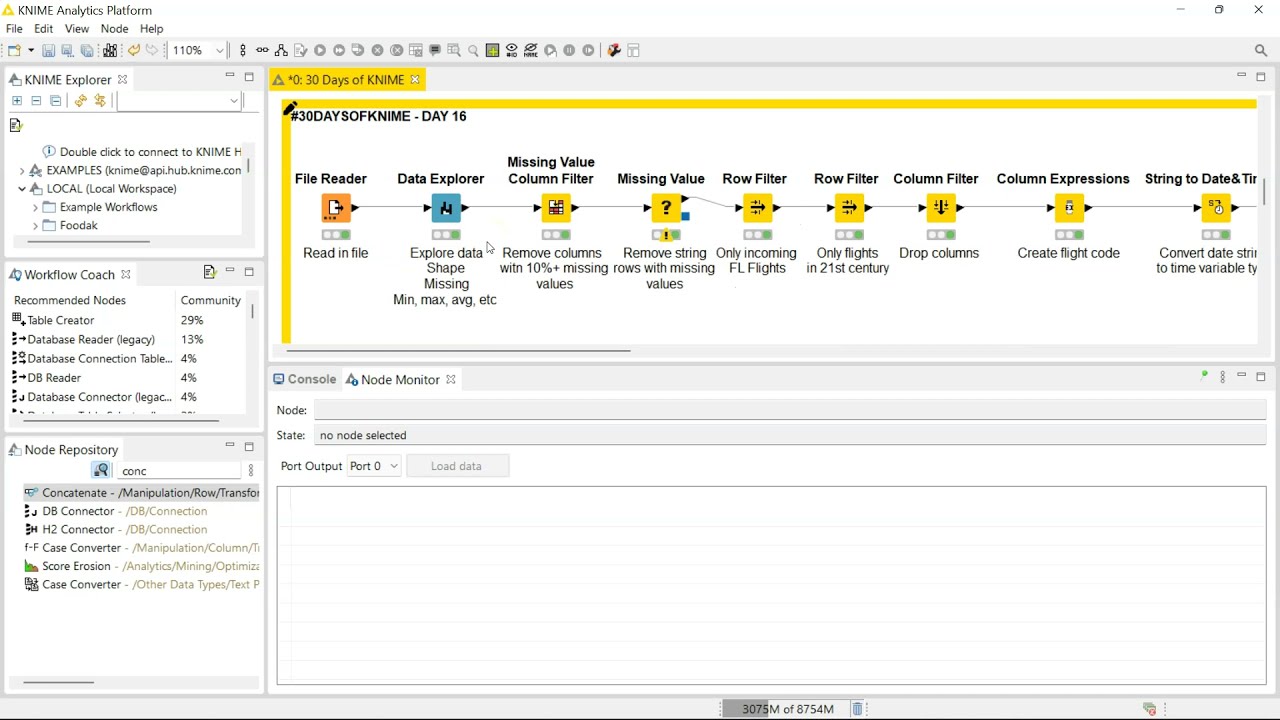Click the Row Filter node for FL flights
This screenshot has height=720, width=1280.
[757, 208]
